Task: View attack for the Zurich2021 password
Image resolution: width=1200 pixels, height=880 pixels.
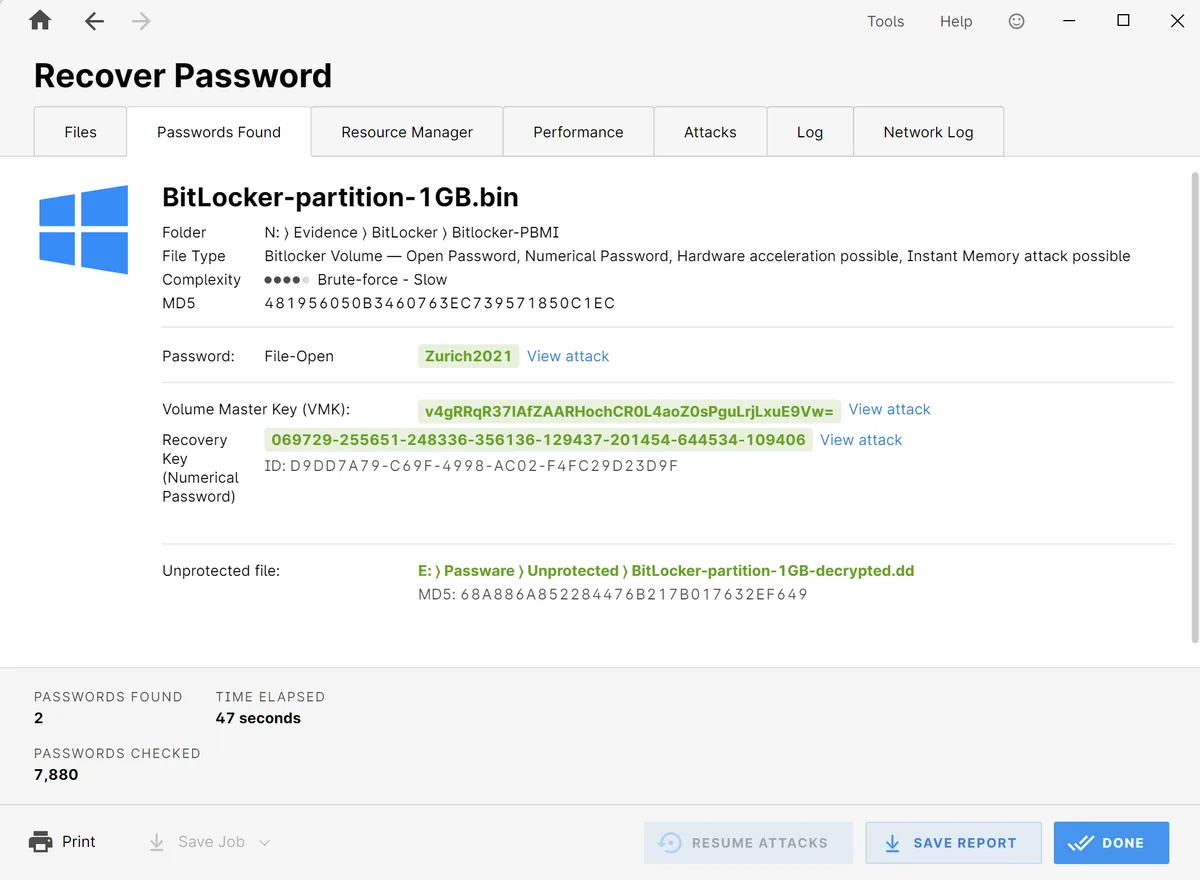Action: tap(568, 356)
